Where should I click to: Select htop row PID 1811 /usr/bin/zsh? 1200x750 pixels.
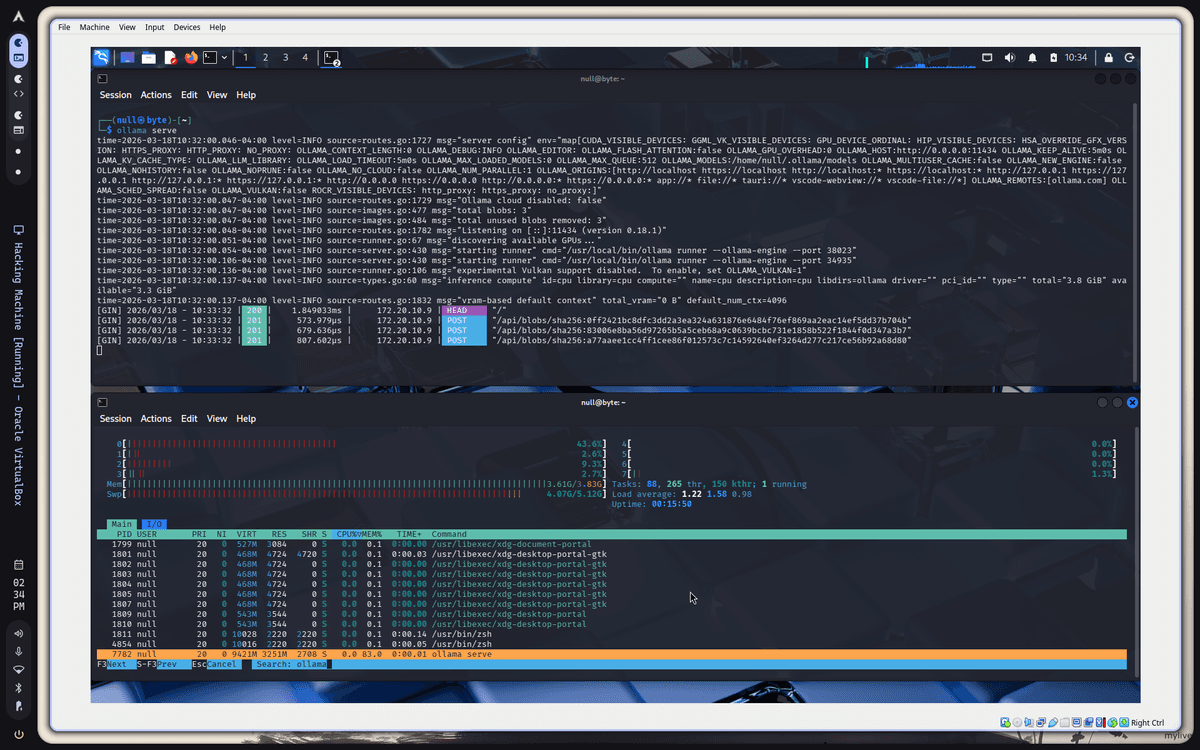612,634
